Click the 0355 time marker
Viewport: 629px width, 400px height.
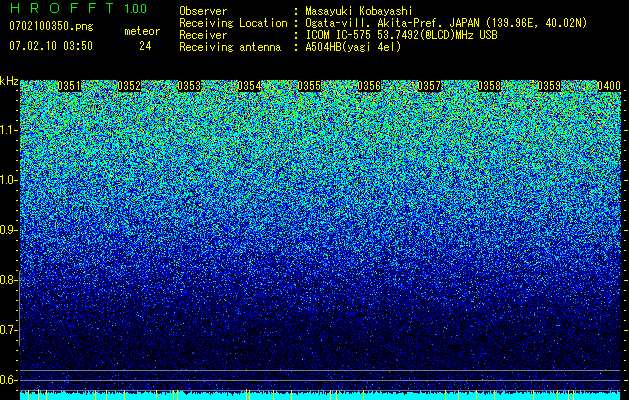coord(309,86)
